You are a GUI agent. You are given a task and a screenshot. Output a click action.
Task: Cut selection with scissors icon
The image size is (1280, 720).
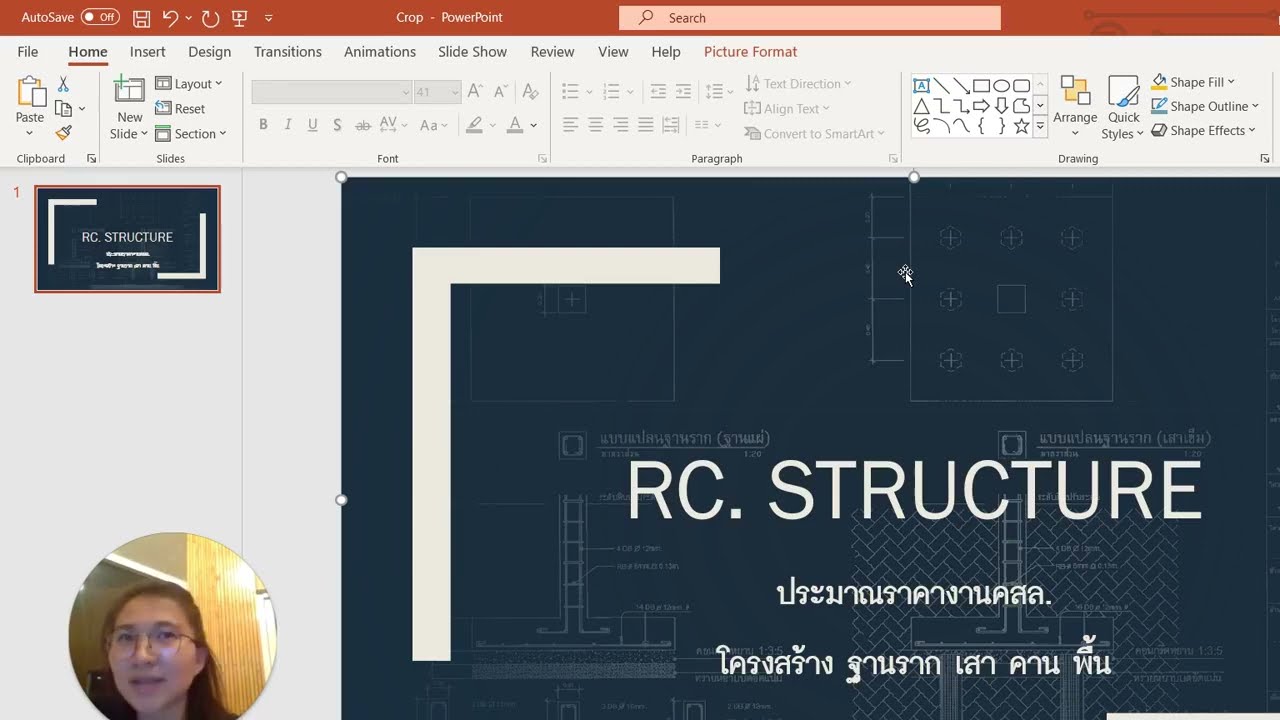pos(63,85)
